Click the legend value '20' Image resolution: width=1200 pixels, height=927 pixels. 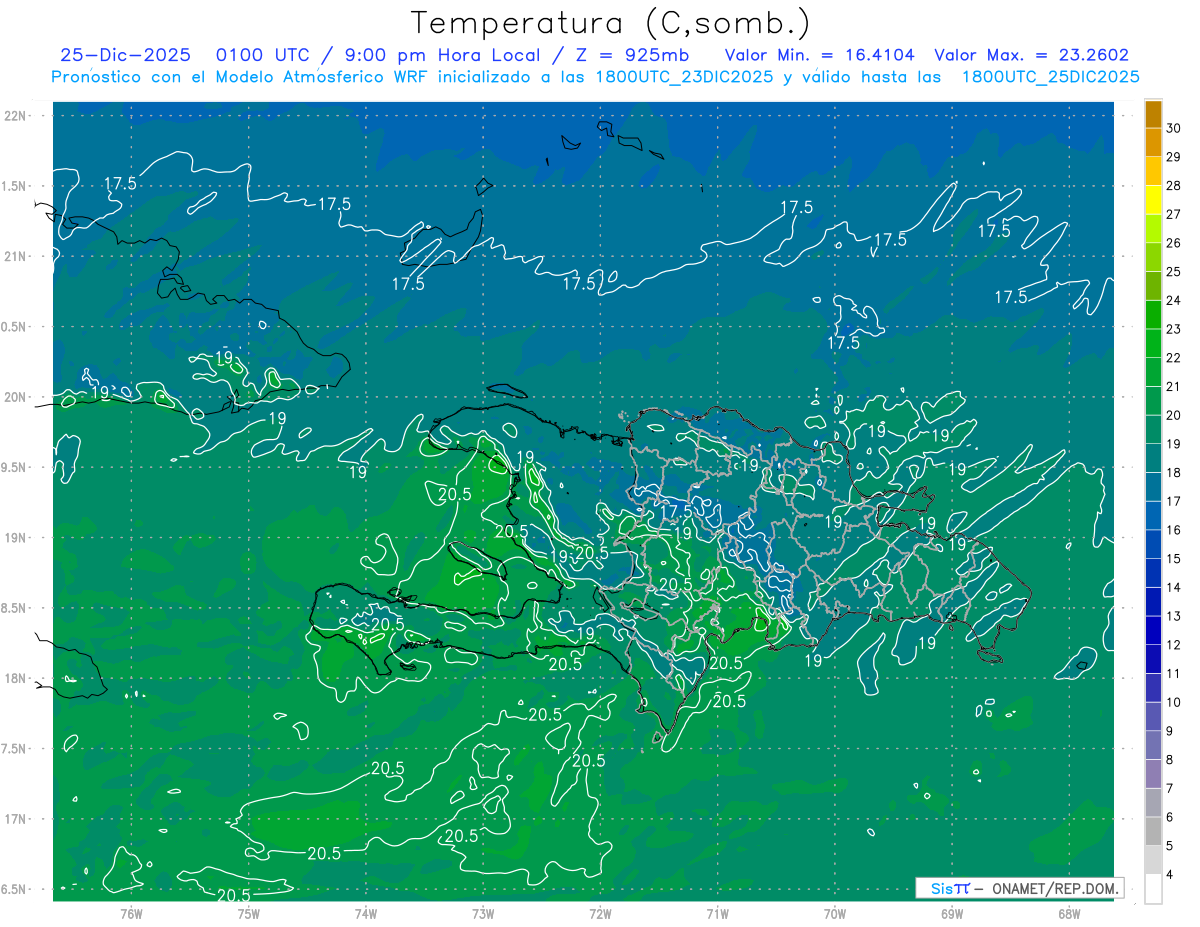point(1175,415)
